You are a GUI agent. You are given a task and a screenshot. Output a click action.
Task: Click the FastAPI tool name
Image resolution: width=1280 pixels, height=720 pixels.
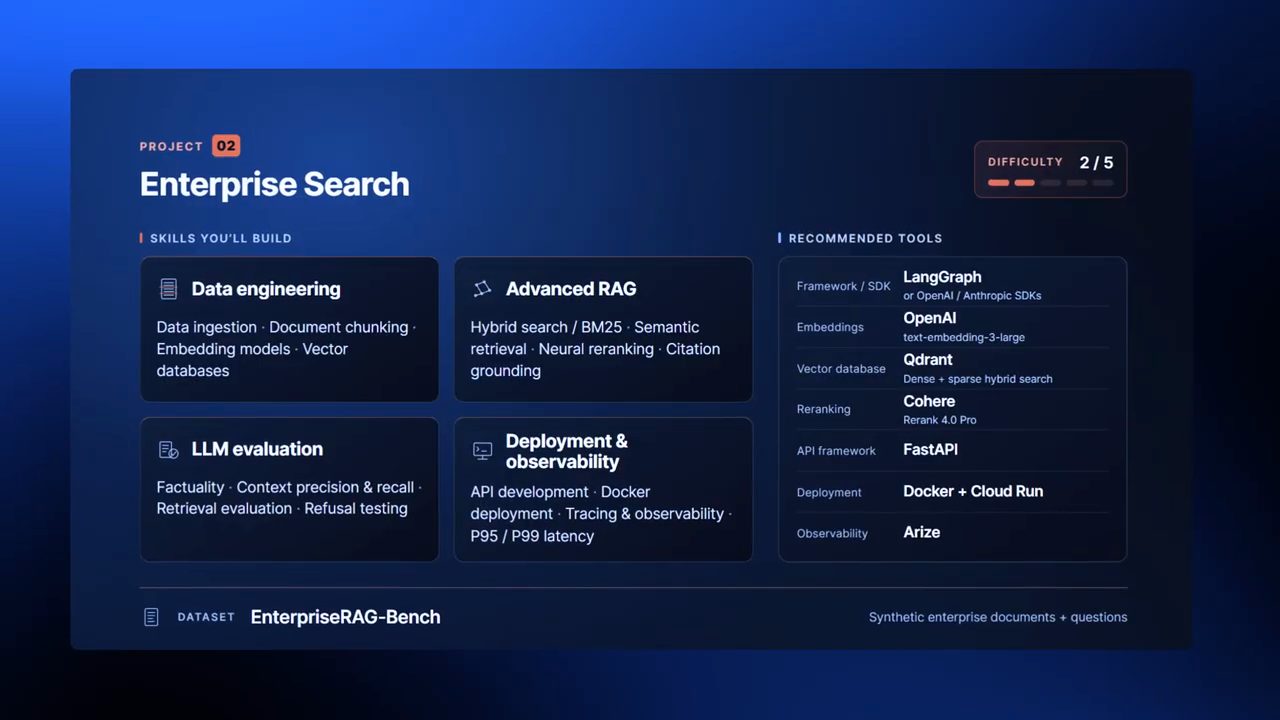click(930, 450)
